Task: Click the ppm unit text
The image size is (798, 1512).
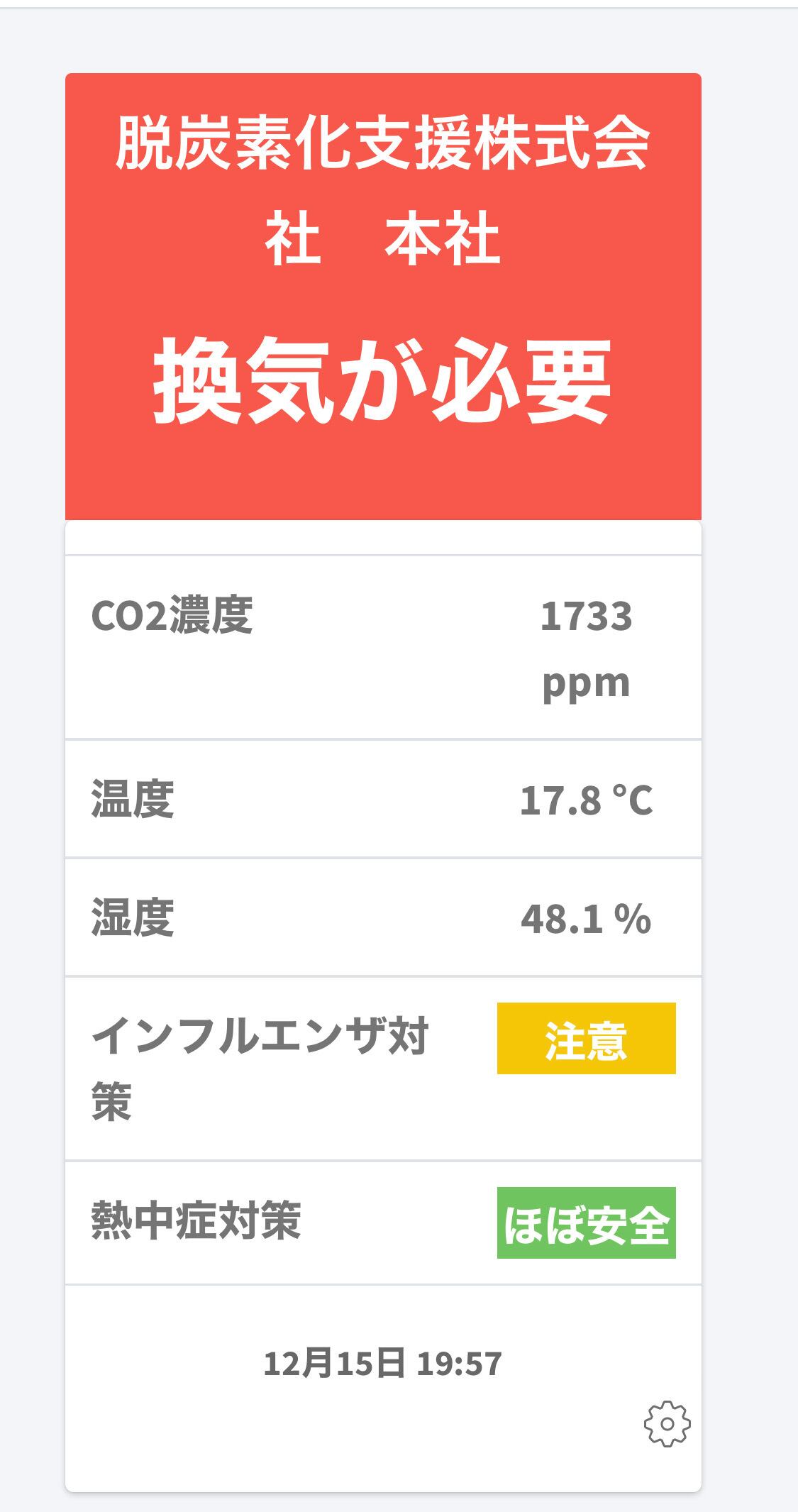Action: pos(586,684)
